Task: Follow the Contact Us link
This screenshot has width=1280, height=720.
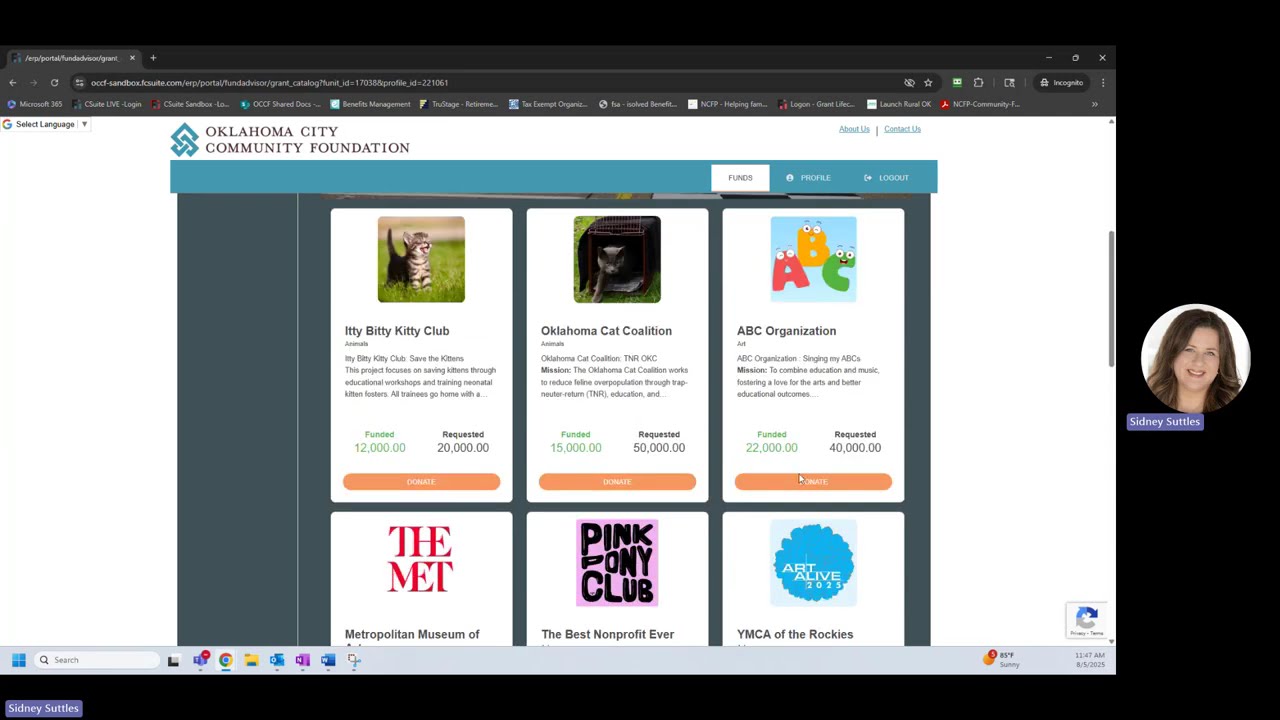Action: (902, 129)
